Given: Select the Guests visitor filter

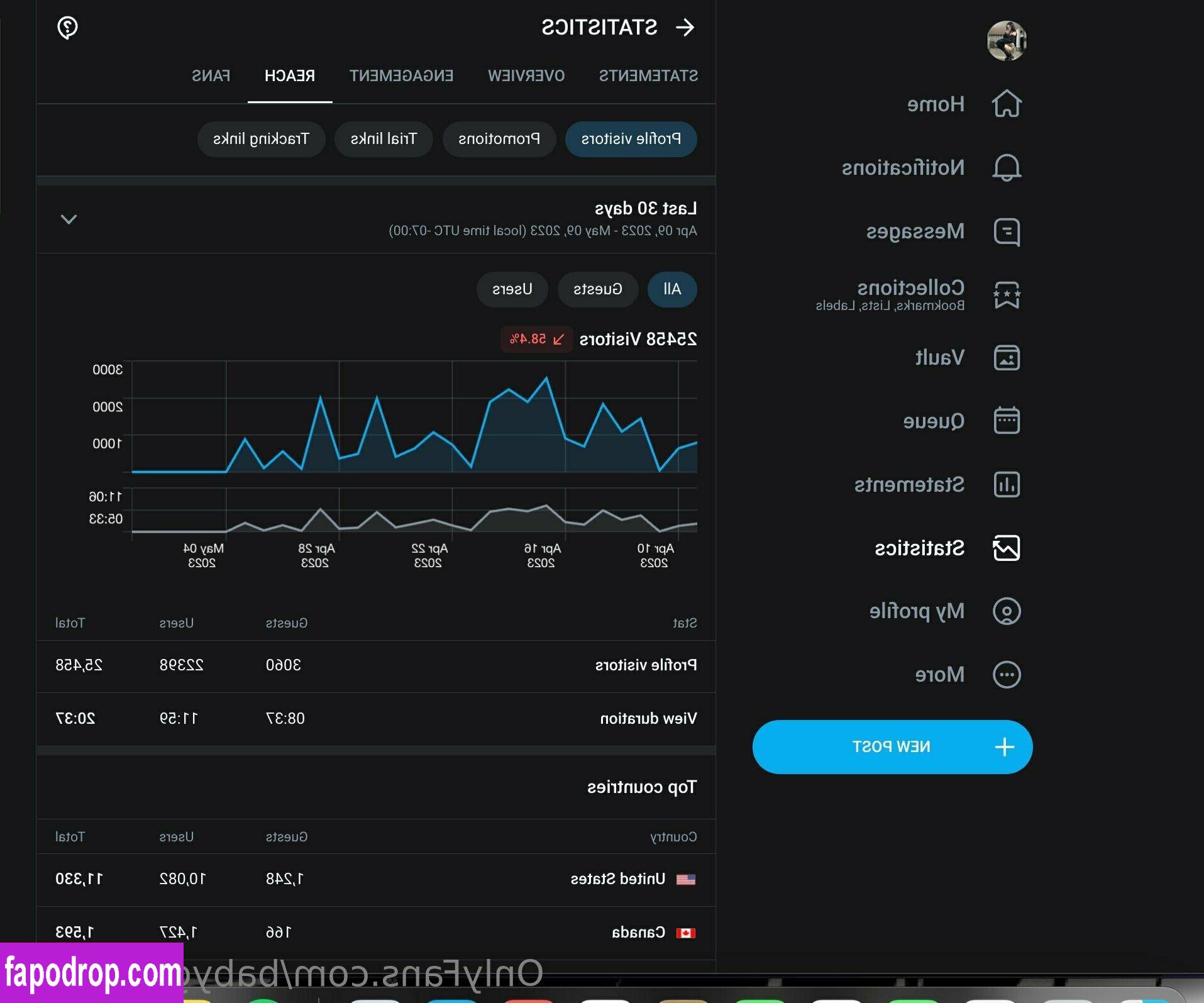Looking at the screenshot, I should (598, 289).
